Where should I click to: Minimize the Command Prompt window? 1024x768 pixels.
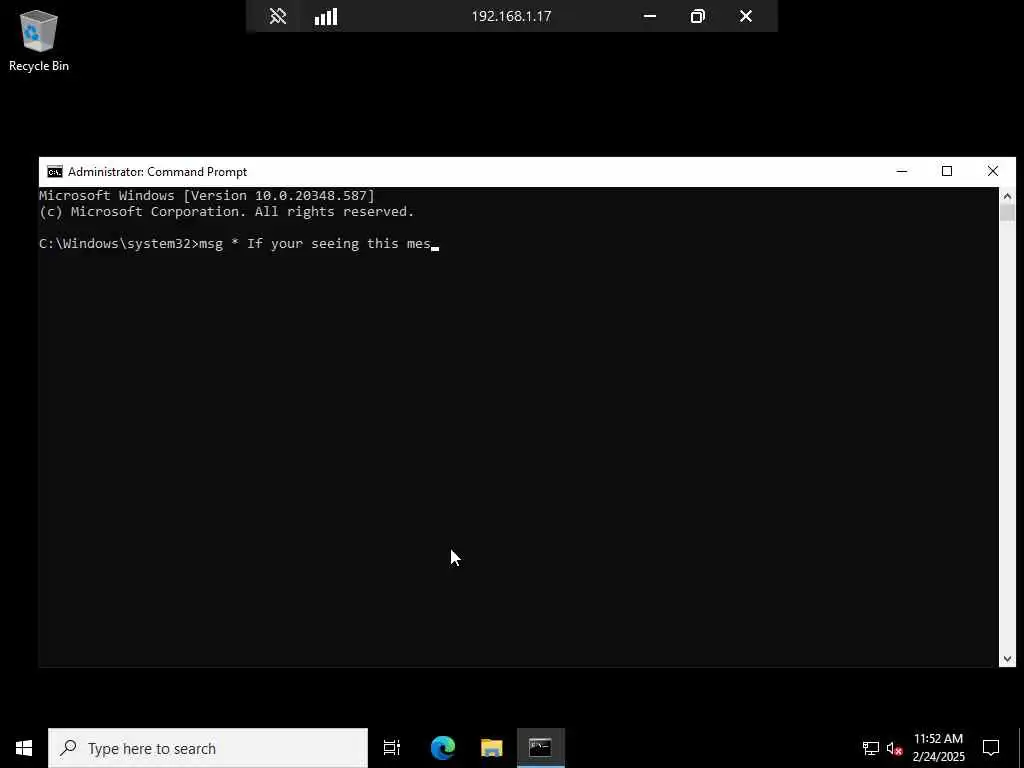[902, 172]
